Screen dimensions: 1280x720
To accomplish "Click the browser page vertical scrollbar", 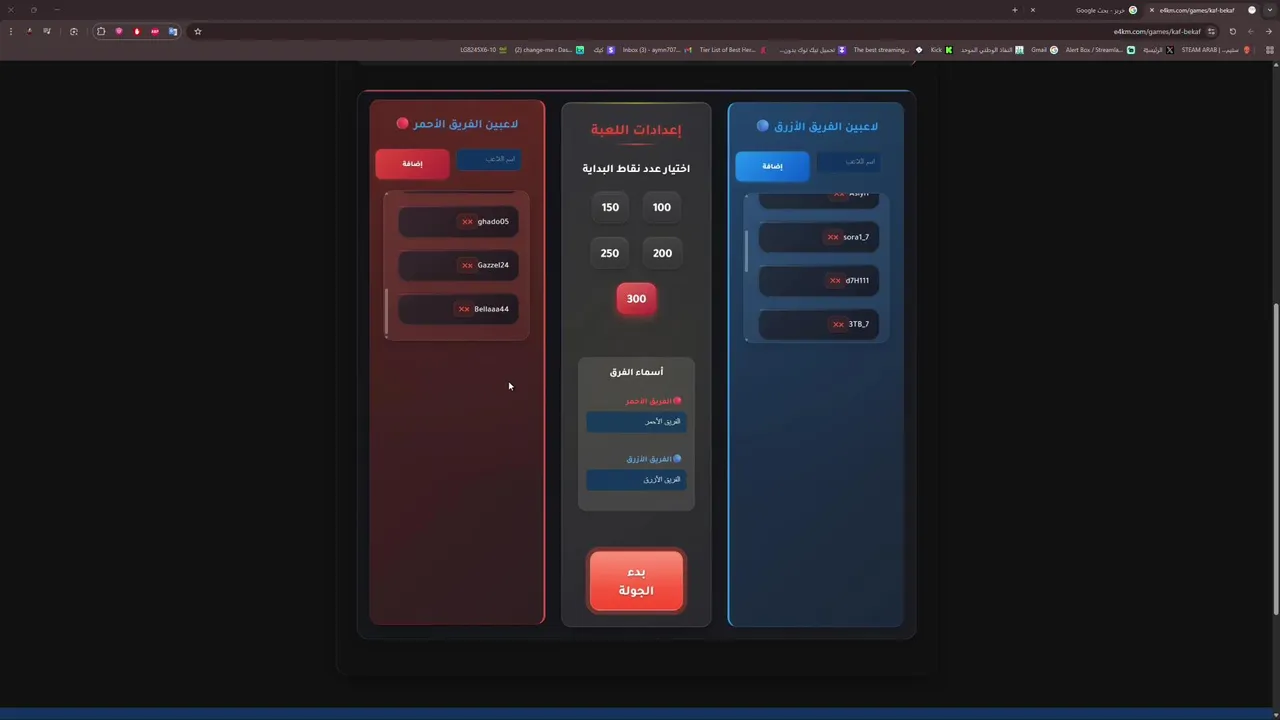I will [x=1276, y=460].
